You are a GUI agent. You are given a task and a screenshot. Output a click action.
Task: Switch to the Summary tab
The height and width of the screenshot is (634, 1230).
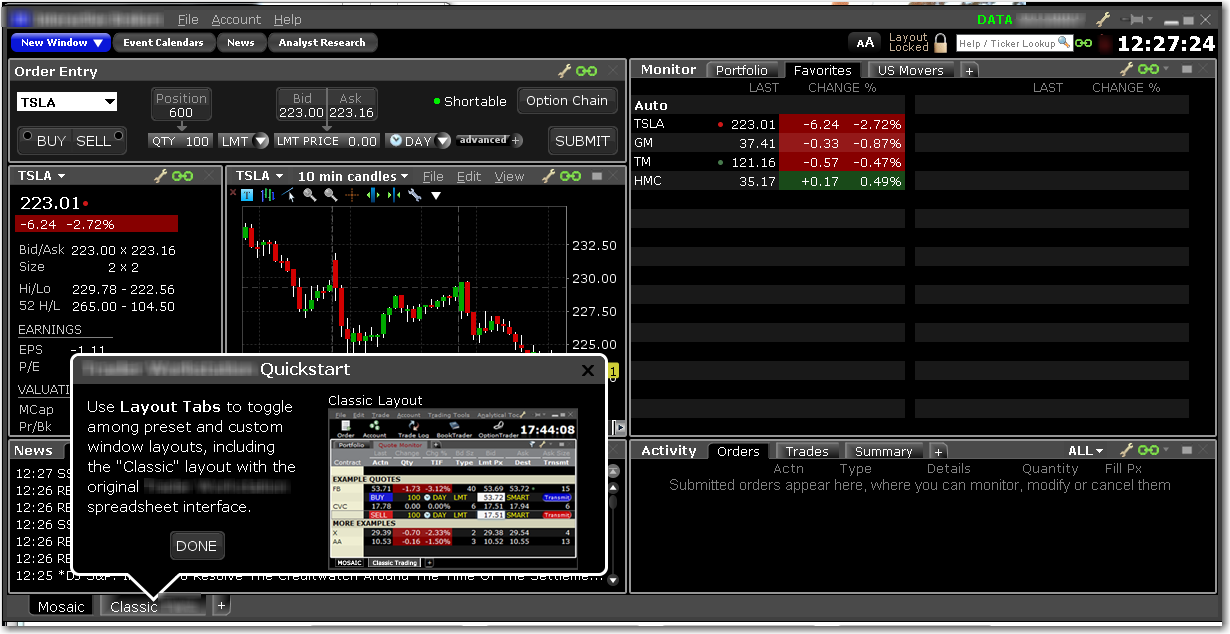[883, 452]
